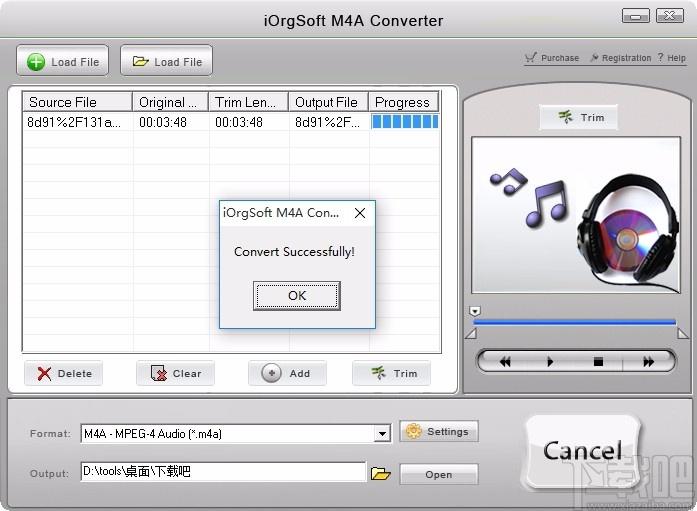This screenshot has height=511, width=697.
Task: Open the Purchase link
Action: coord(552,58)
